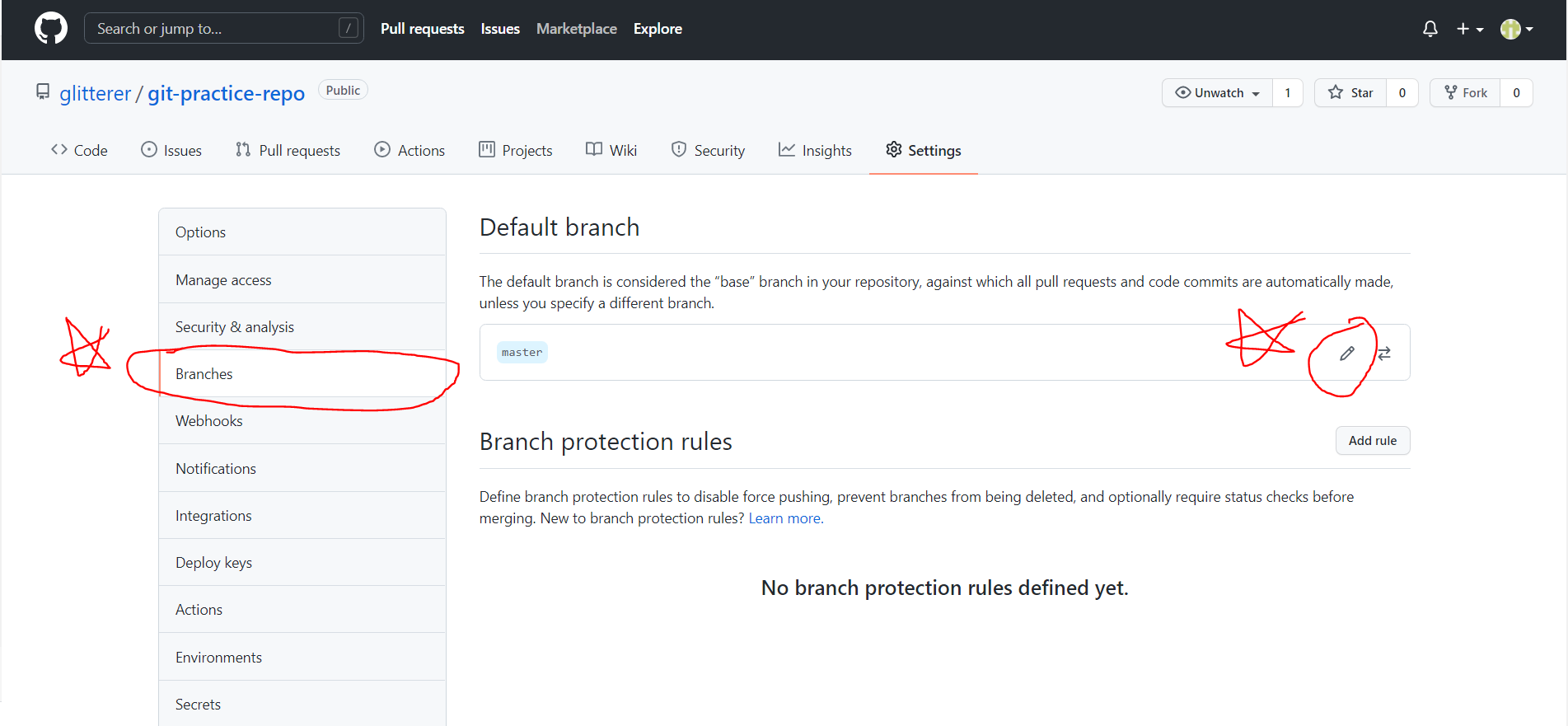Viewport: 1568px width, 726px height.
Task: Select Branches in the settings sidebar
Action: [x=302, y=374]
